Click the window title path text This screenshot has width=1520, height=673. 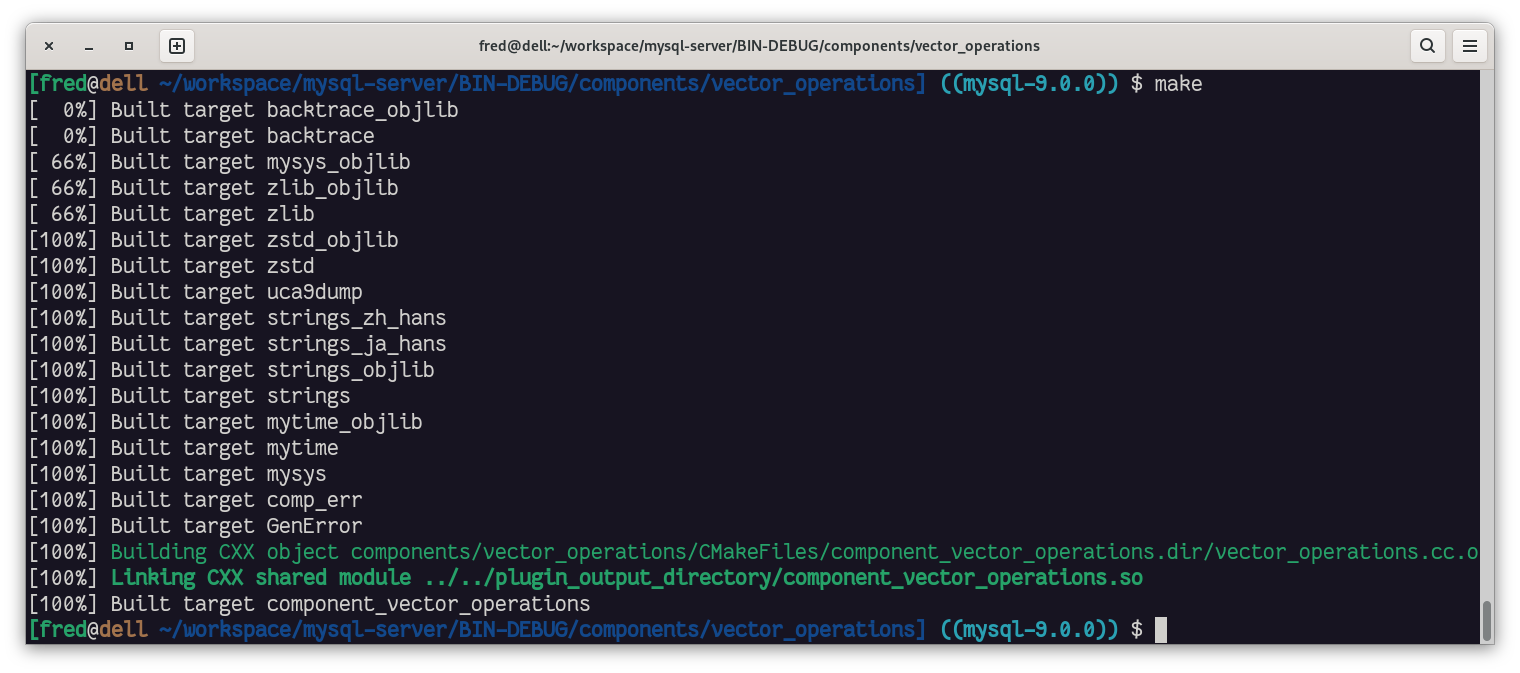759,46
